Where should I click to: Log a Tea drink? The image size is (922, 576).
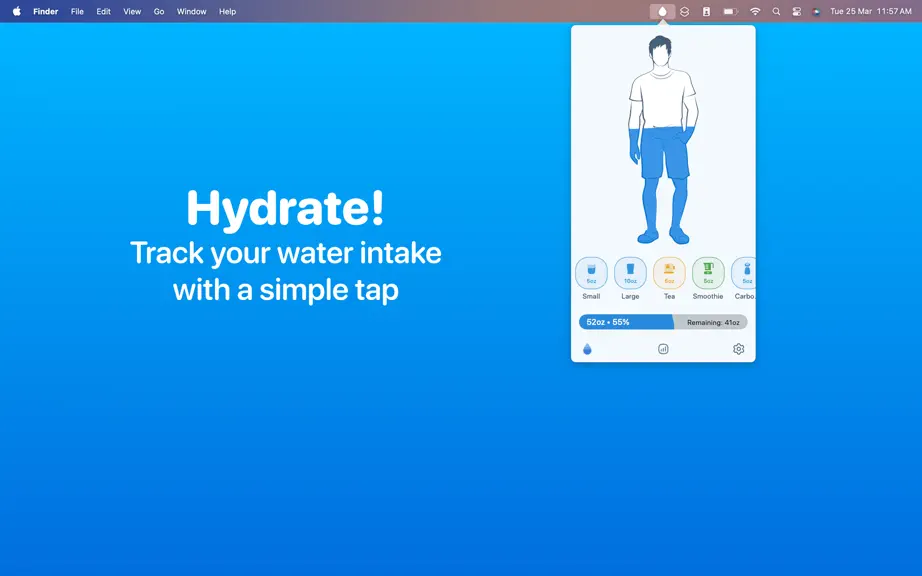(x=669, y=273)
